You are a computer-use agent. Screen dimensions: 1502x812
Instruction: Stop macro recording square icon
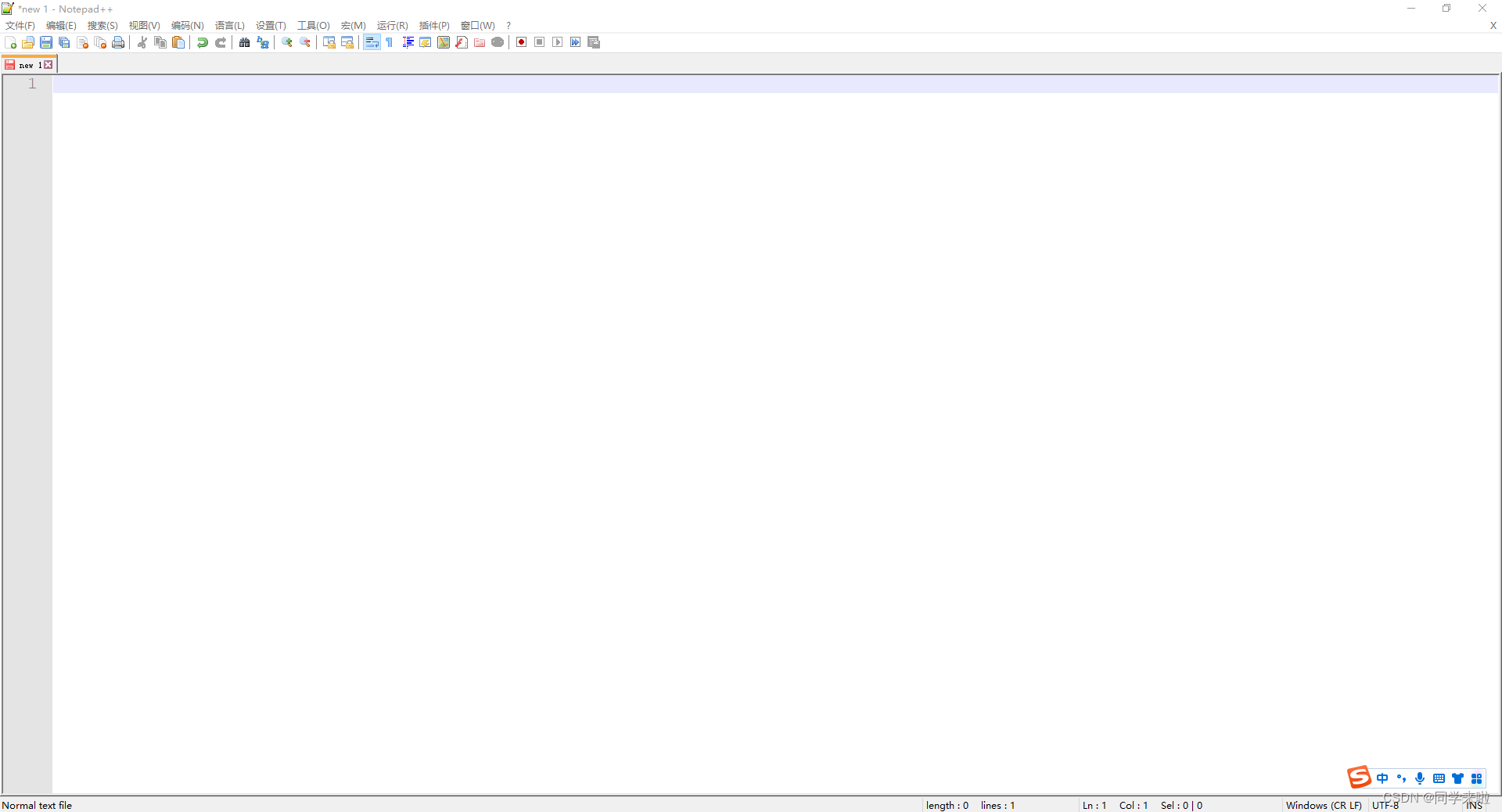pos(540,42)
